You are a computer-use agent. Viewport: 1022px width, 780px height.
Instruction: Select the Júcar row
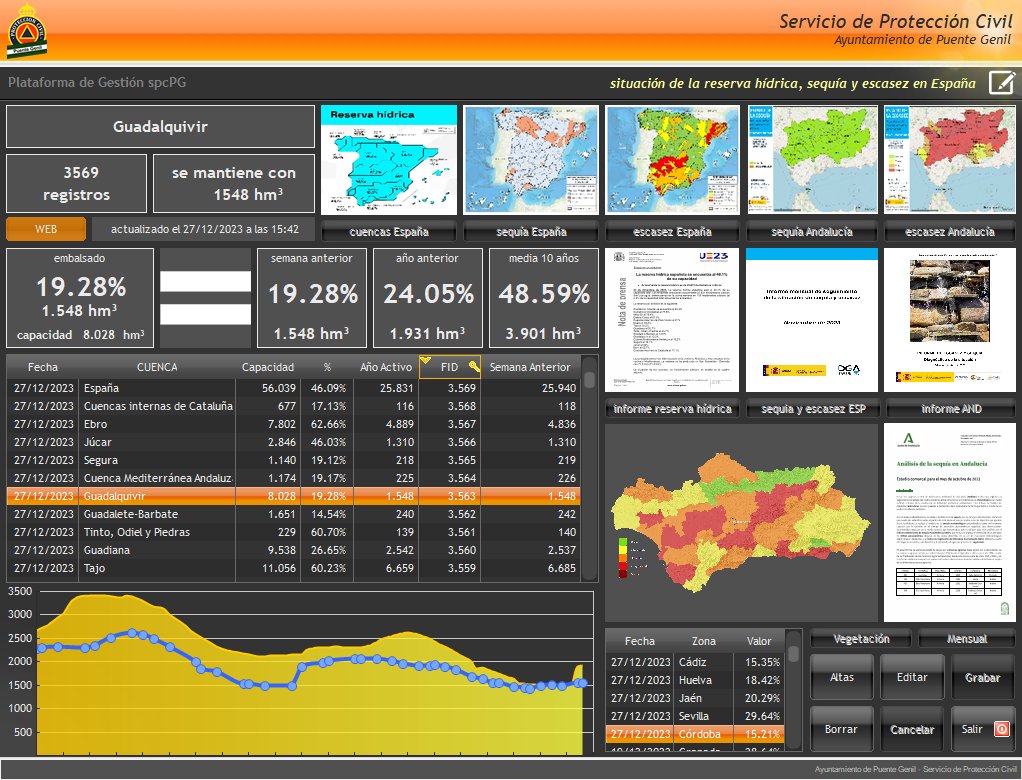click(293, 442)
